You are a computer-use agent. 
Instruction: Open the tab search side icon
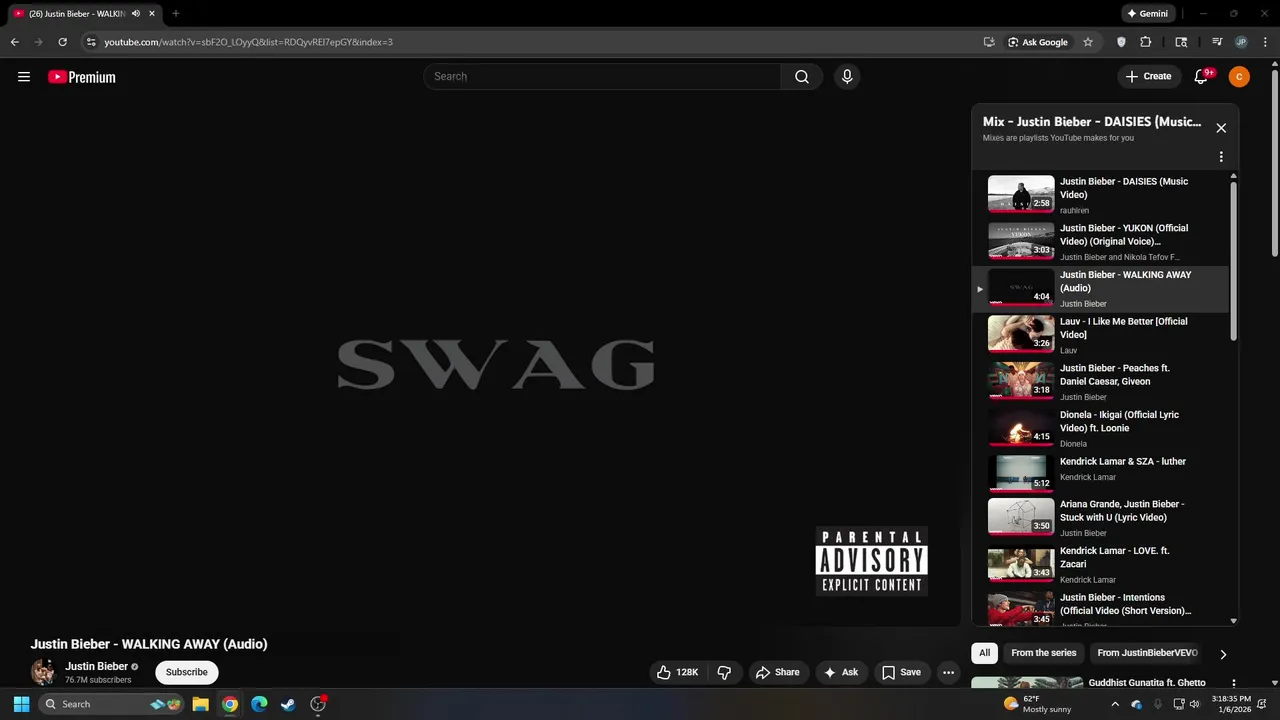click(x=1181, y=42)
